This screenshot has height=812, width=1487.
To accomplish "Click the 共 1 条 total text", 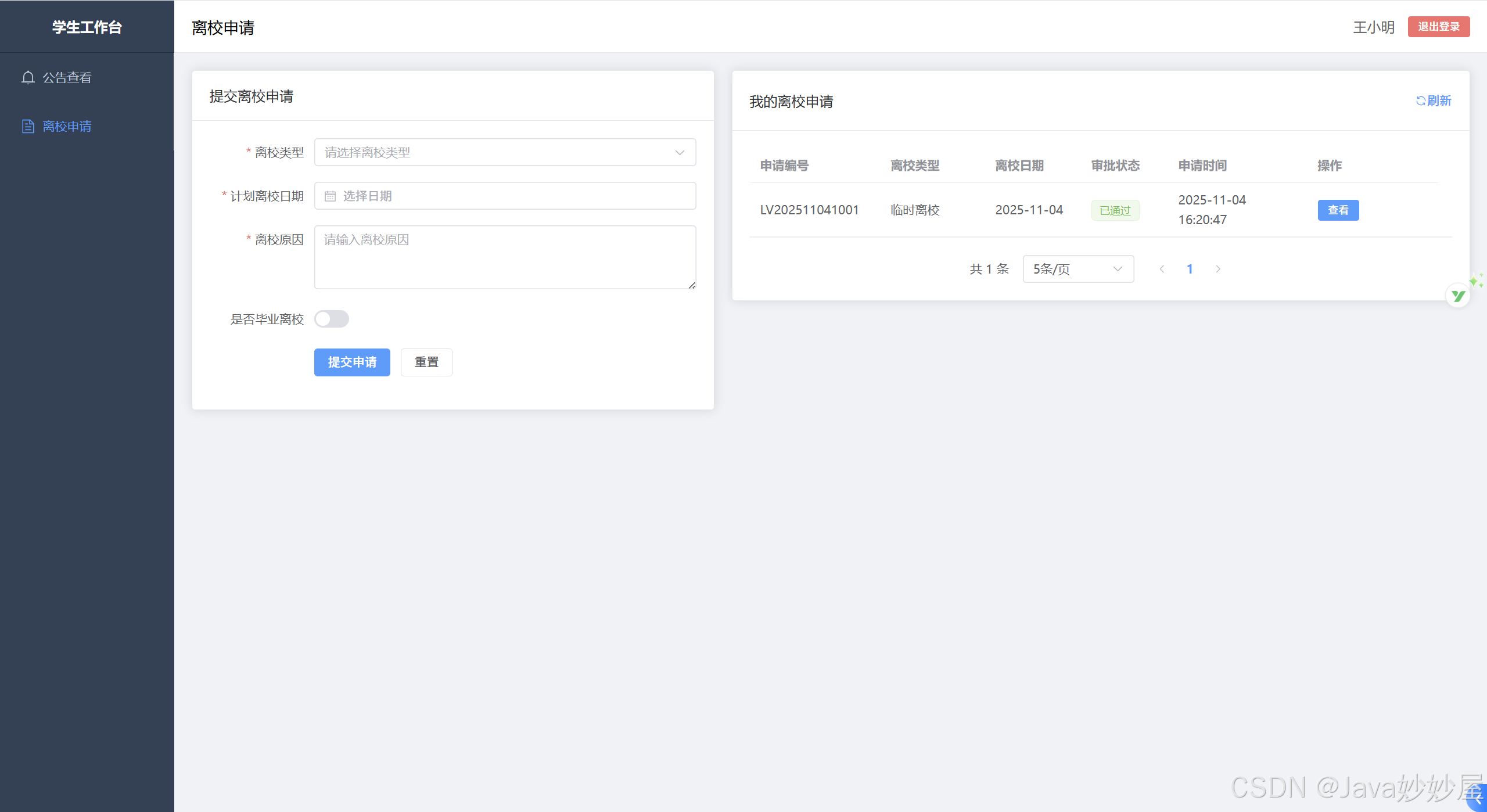I will [989, 269].
